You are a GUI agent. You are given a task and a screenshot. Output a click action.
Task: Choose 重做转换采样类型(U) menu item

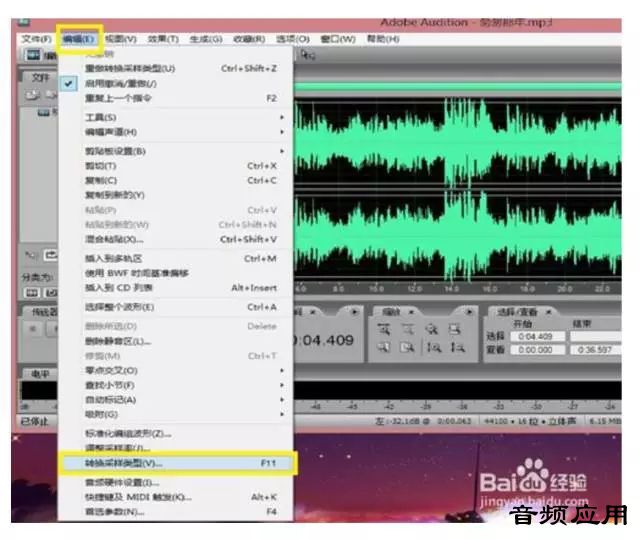coord(176,69)
